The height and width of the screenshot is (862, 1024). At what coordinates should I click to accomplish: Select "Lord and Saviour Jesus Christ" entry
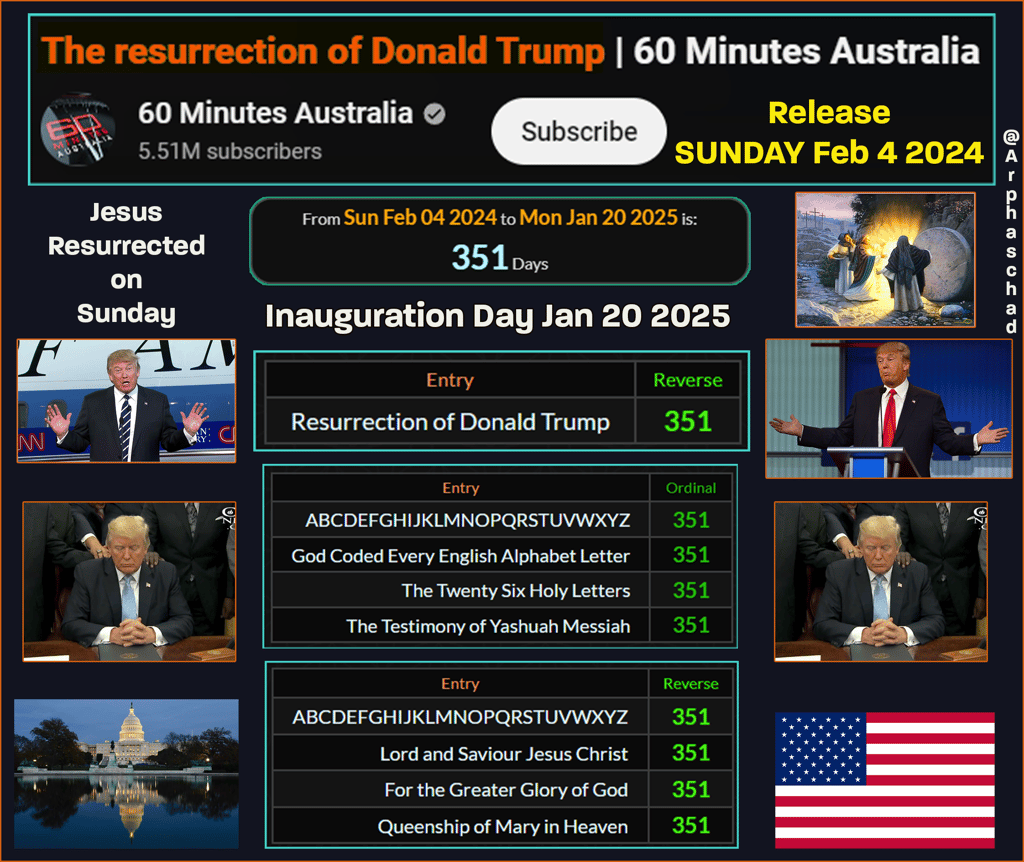click(x=460, y=754)
